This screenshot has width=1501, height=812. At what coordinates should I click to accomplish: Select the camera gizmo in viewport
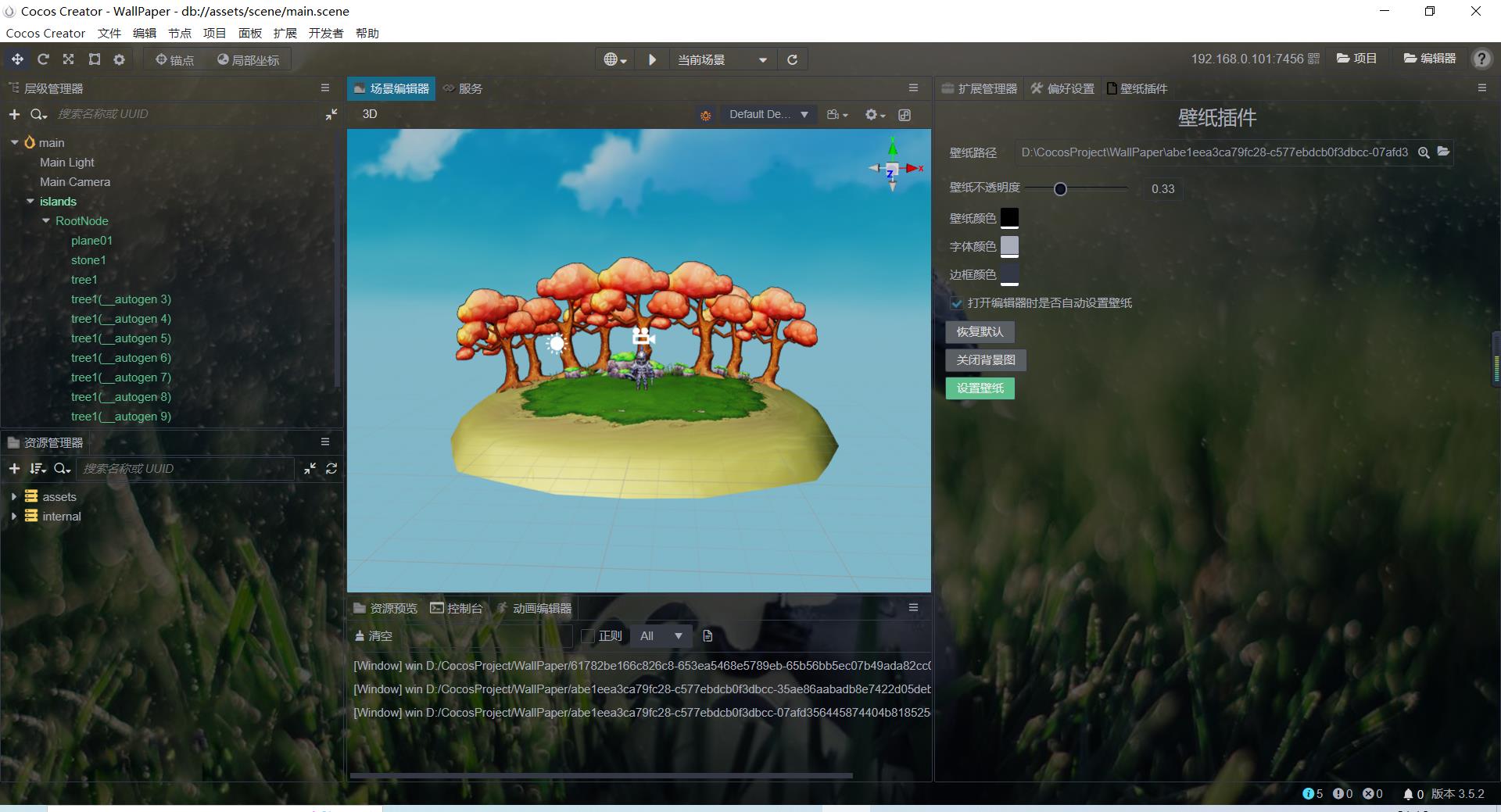(x=643, y=337)
